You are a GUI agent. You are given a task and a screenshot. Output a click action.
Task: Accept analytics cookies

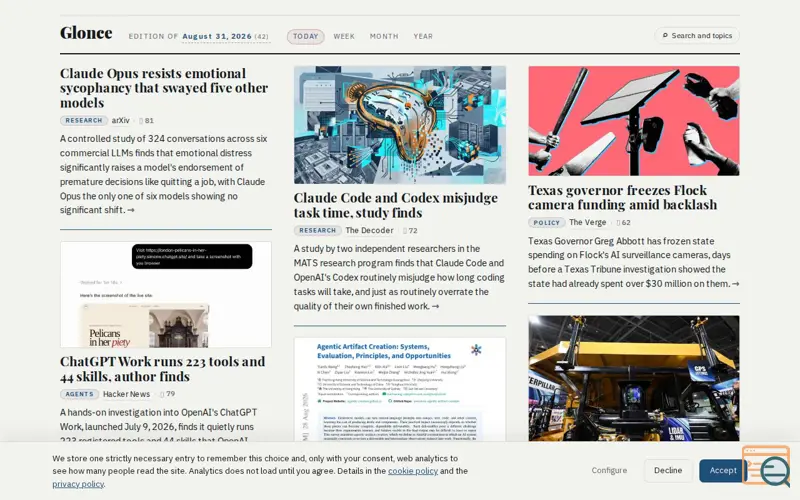pos(722,470)
